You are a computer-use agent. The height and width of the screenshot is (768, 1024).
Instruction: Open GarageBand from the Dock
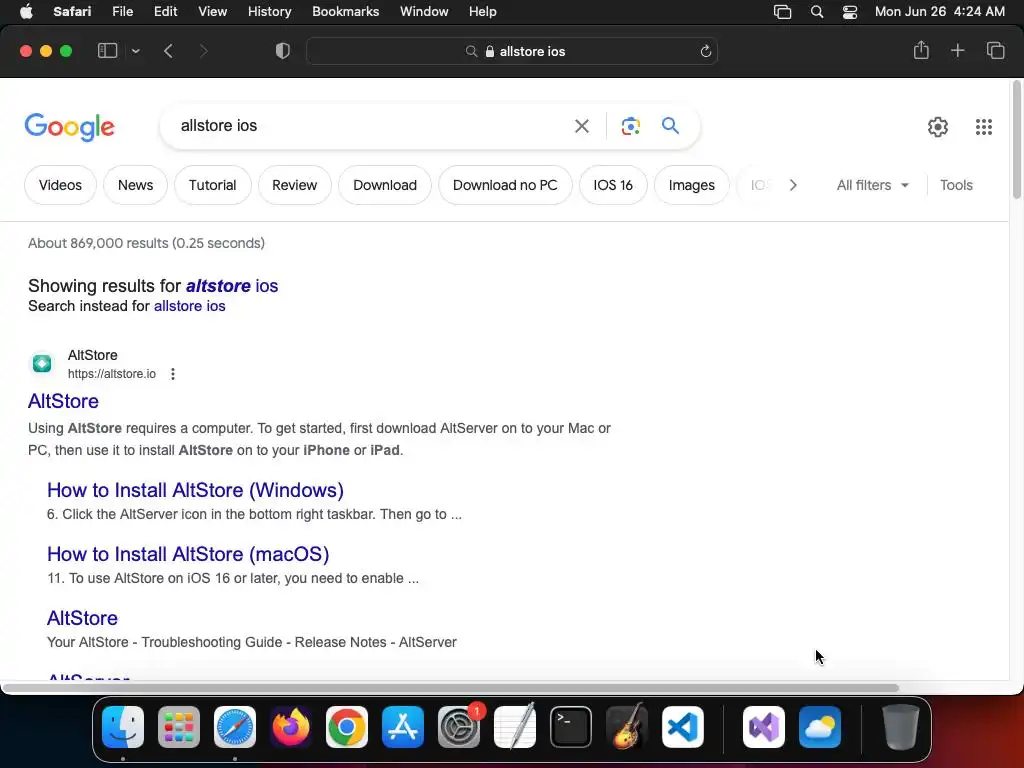(x=626, y=726)
